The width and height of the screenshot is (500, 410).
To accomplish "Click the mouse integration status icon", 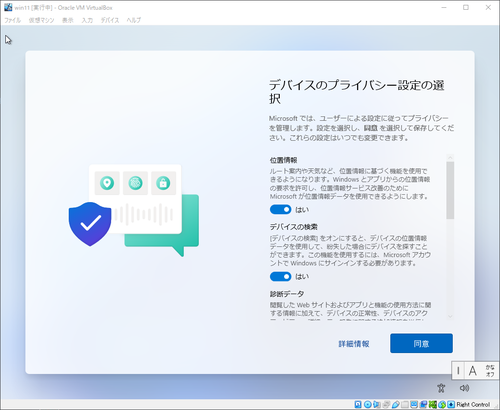I will click(442, 405).
